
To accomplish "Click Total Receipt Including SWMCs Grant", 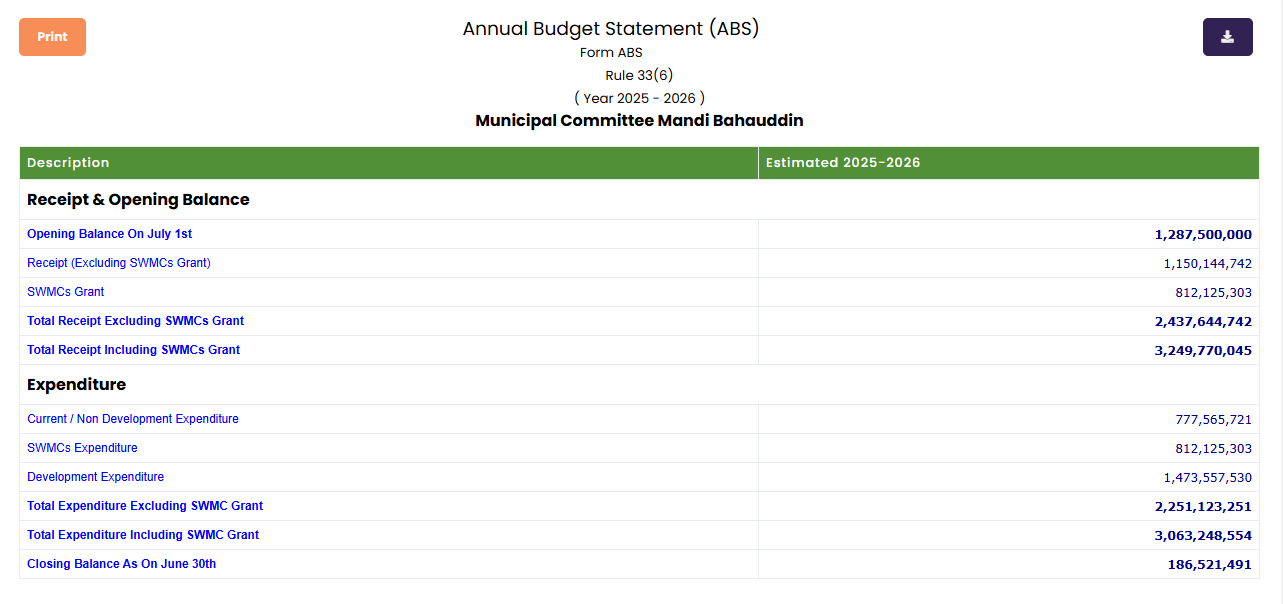I will click(133, 350).
